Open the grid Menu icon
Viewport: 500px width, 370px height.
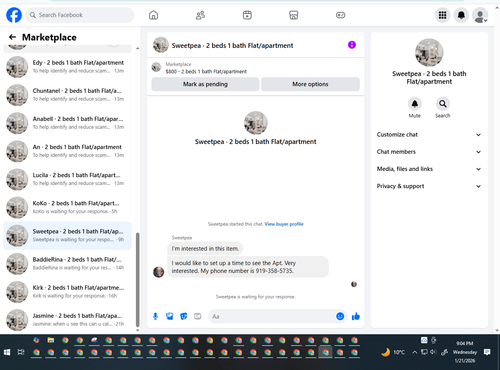click(442, 15)
